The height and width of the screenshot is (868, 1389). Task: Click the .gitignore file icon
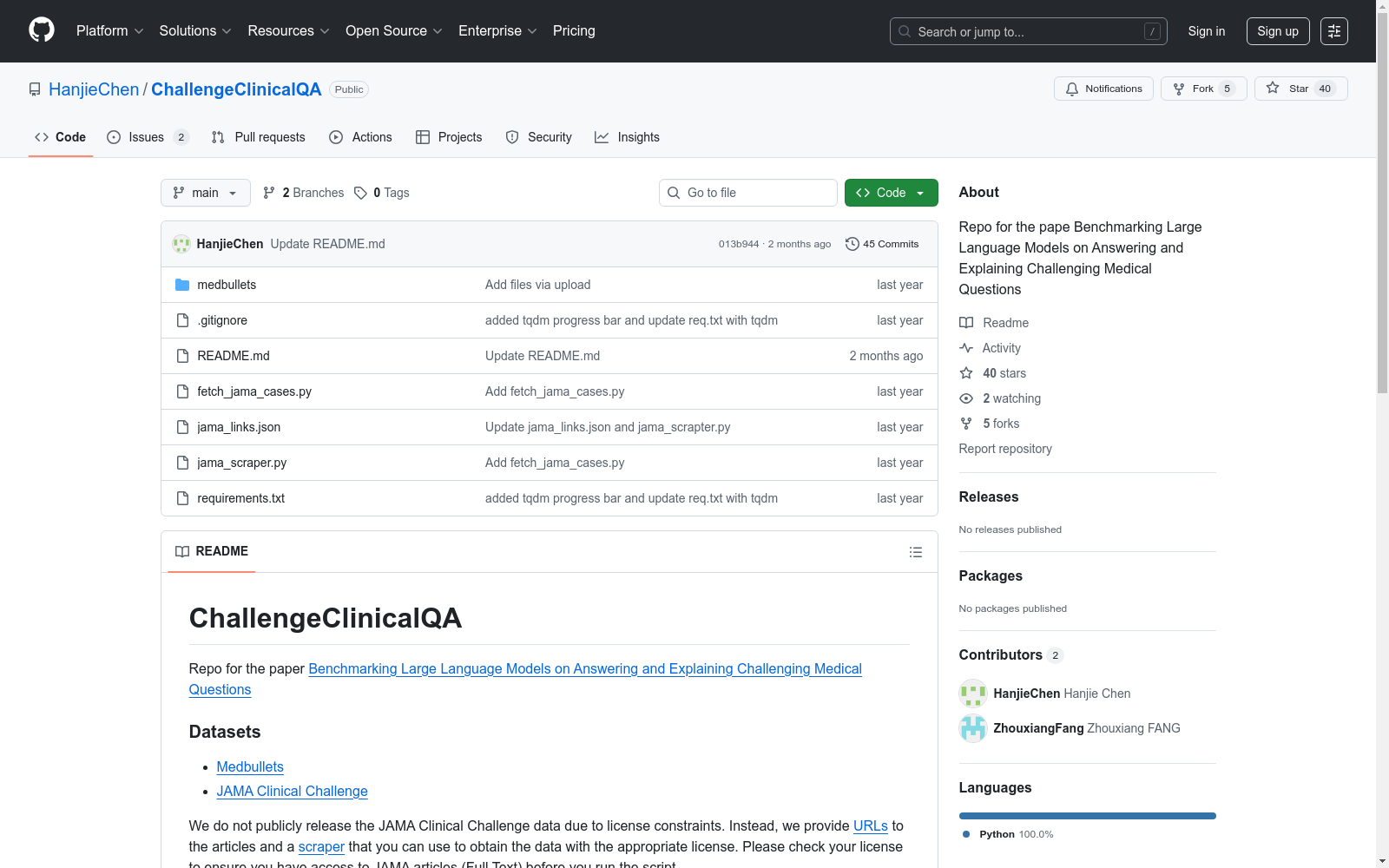click(182, 320)
